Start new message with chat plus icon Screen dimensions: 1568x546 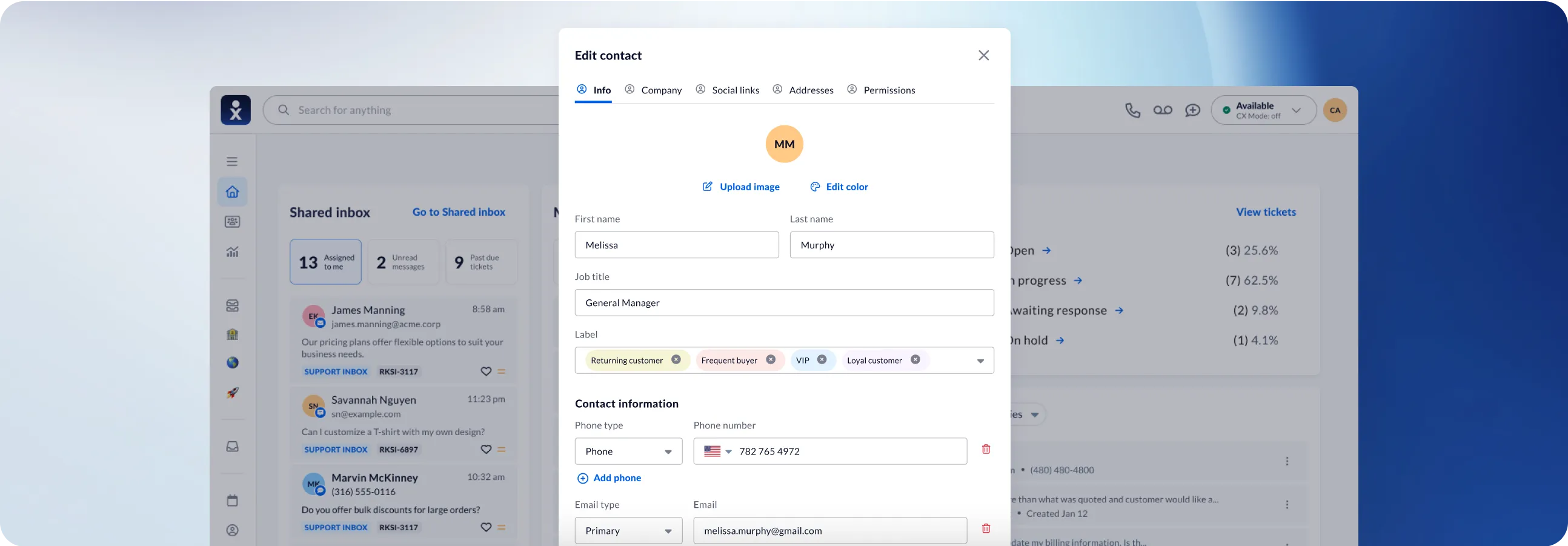point(1192,110)
